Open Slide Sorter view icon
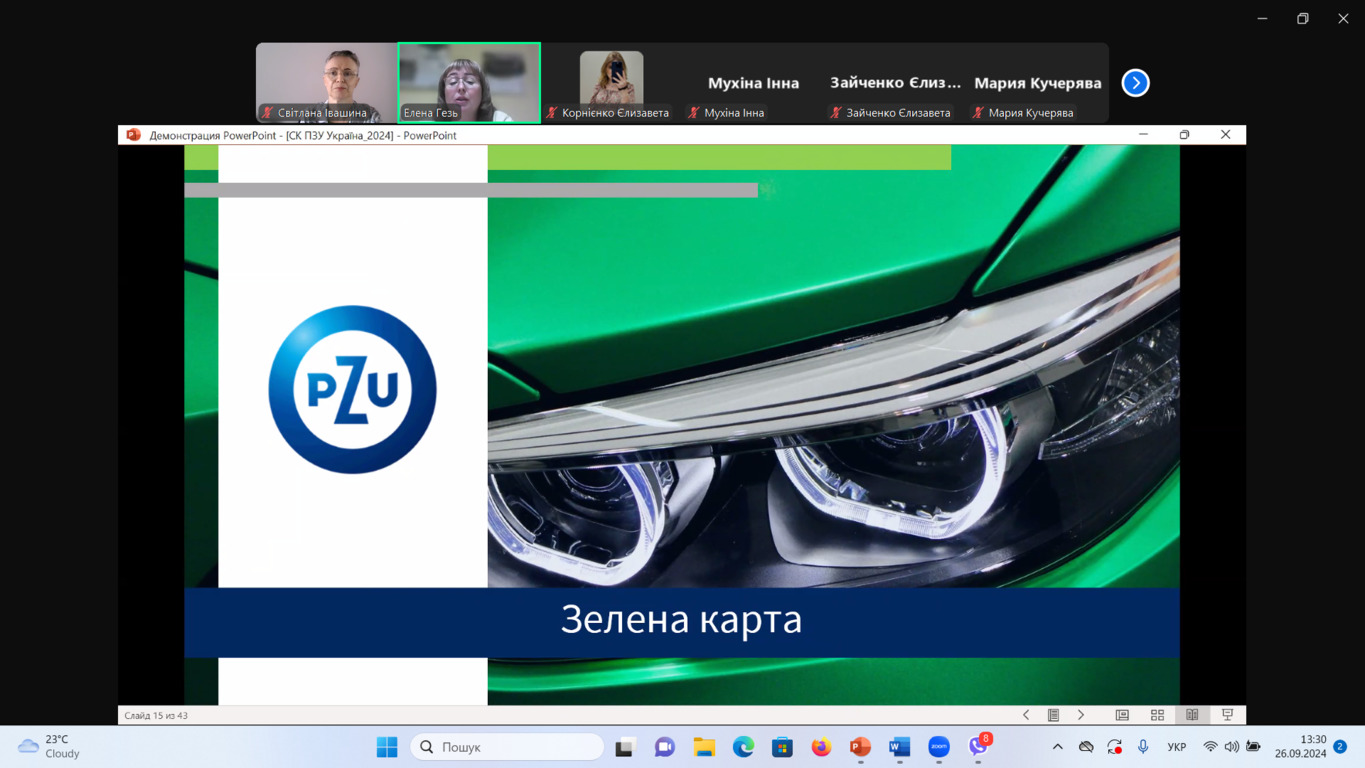 coord(1157,715)
